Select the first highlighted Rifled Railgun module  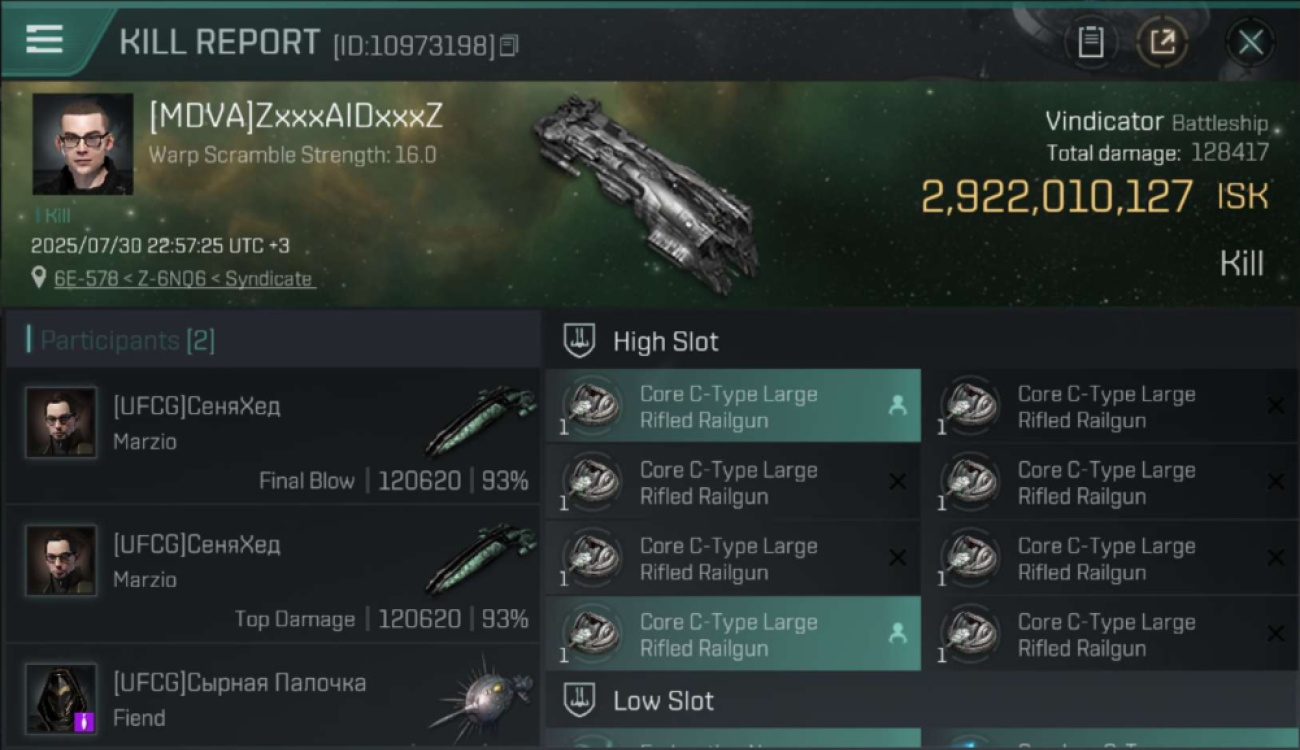click(733, 406)
